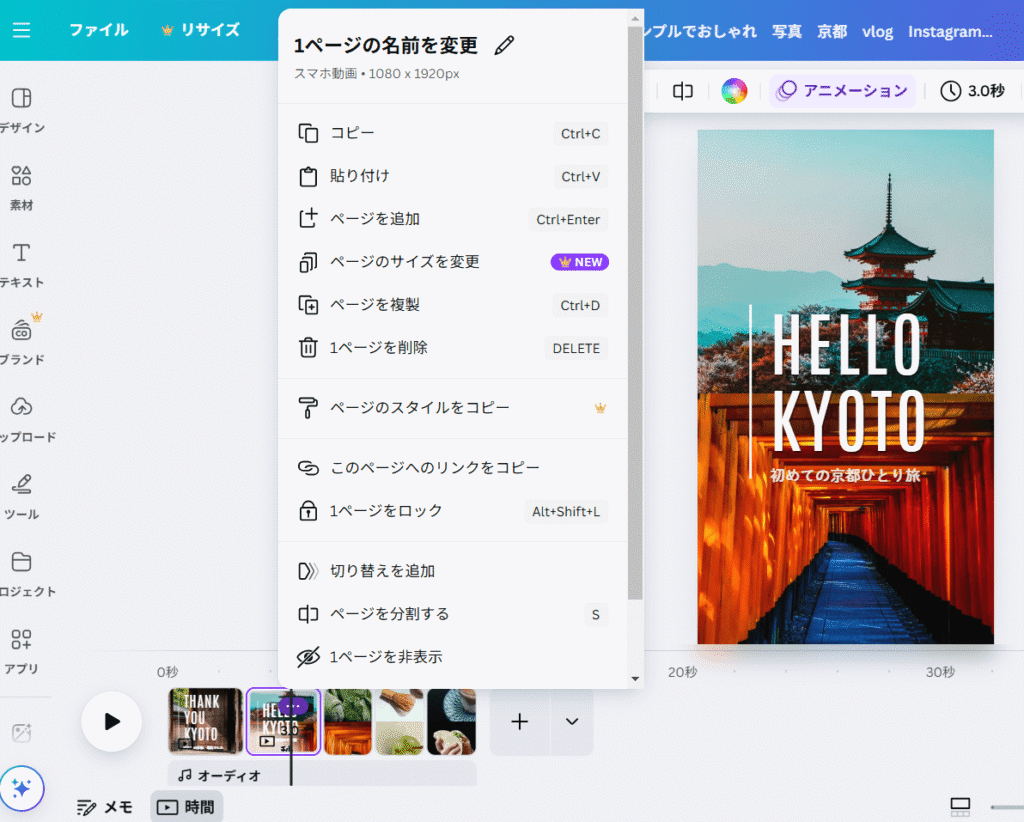The height and width of the screenshot is (822, 1024).
Task: Select コピー in the page menu
Action: point(453,133)
